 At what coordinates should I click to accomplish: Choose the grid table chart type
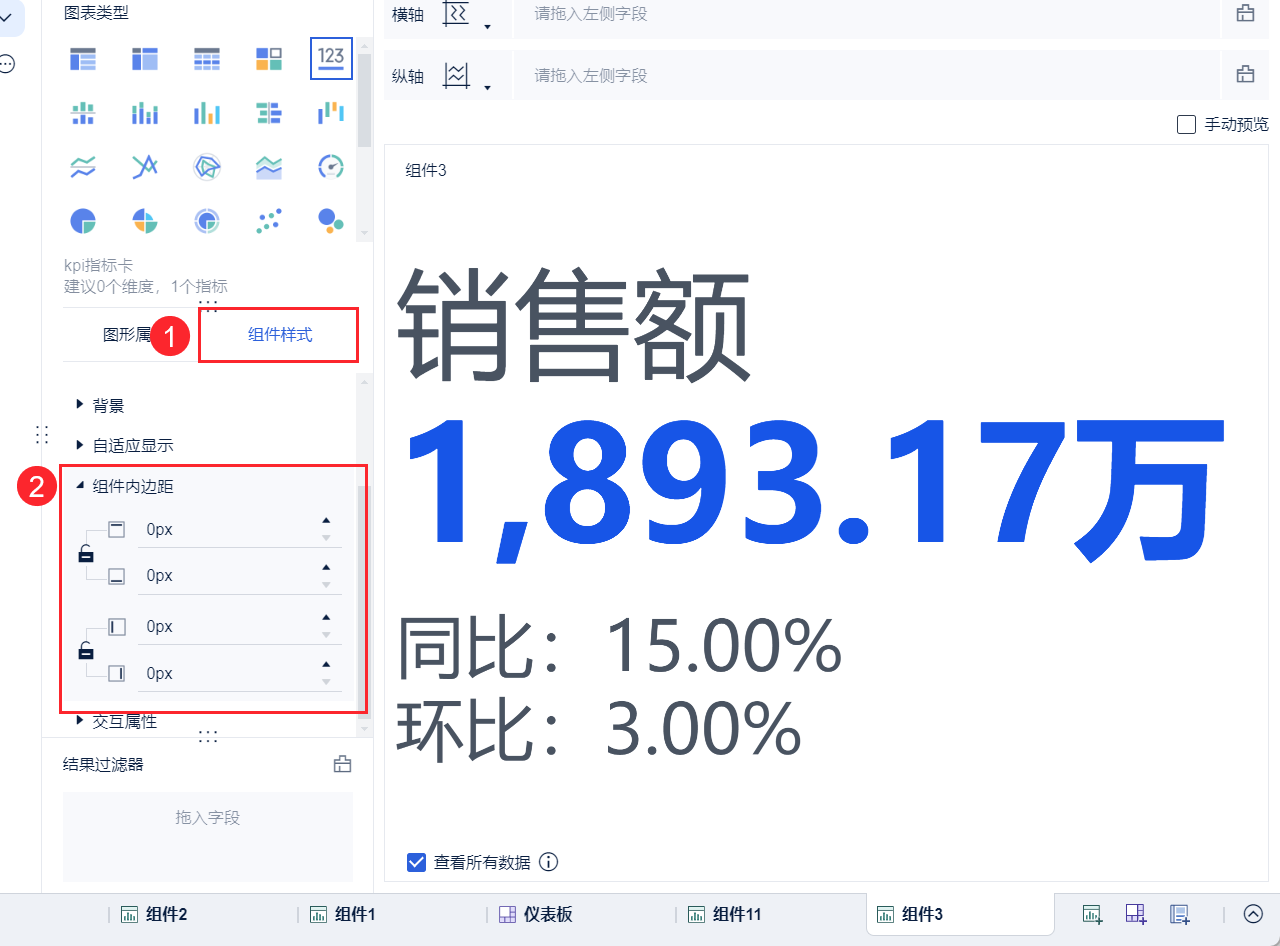(x=207, y=59)
